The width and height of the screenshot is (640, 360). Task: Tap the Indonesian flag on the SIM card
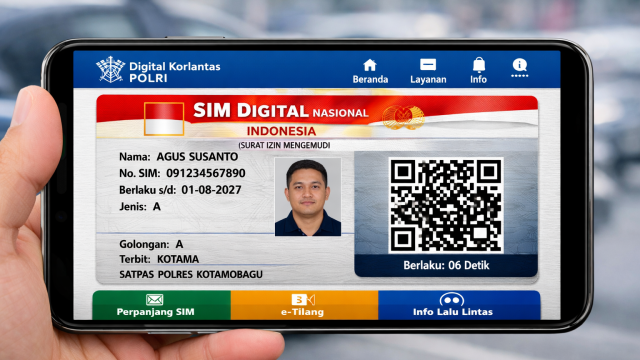pyautogui.click(x=164, y=119)
